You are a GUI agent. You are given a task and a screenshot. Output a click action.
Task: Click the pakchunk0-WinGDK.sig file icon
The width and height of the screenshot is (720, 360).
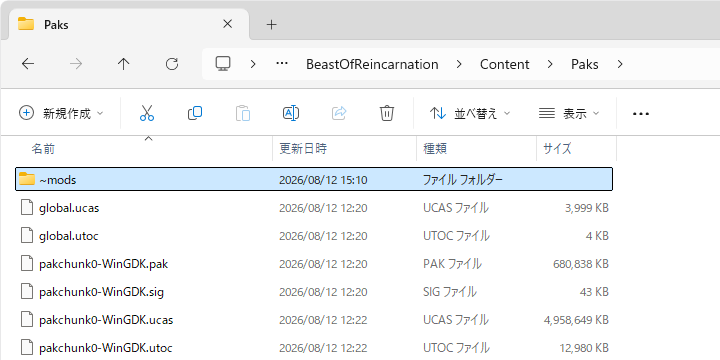pyautogui.click(x=28, y=292)
